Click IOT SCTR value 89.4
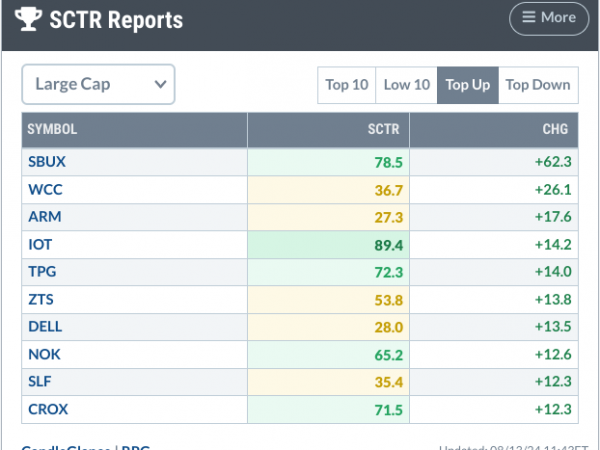Viewport: 600px width, 450px height. tap(388, 245)
